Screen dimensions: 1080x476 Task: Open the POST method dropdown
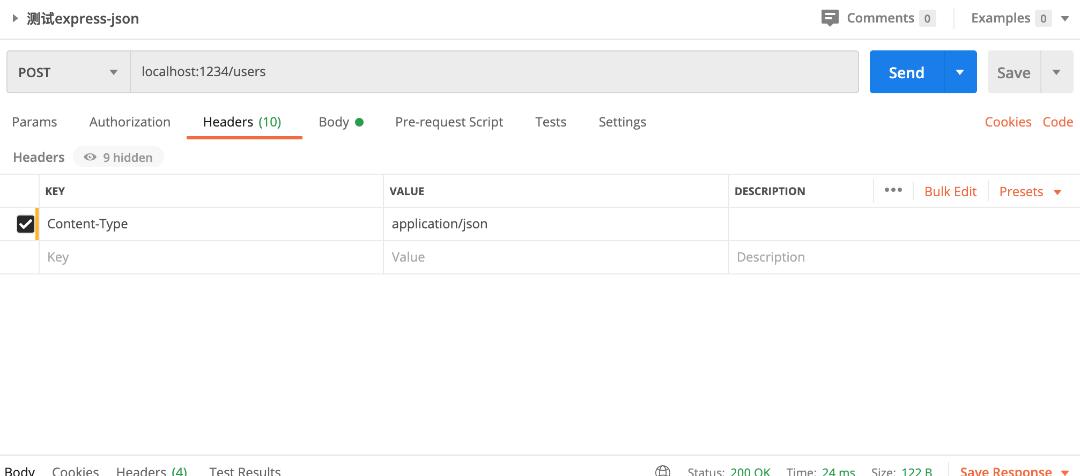pyautogui.click(x=68, y=72)
